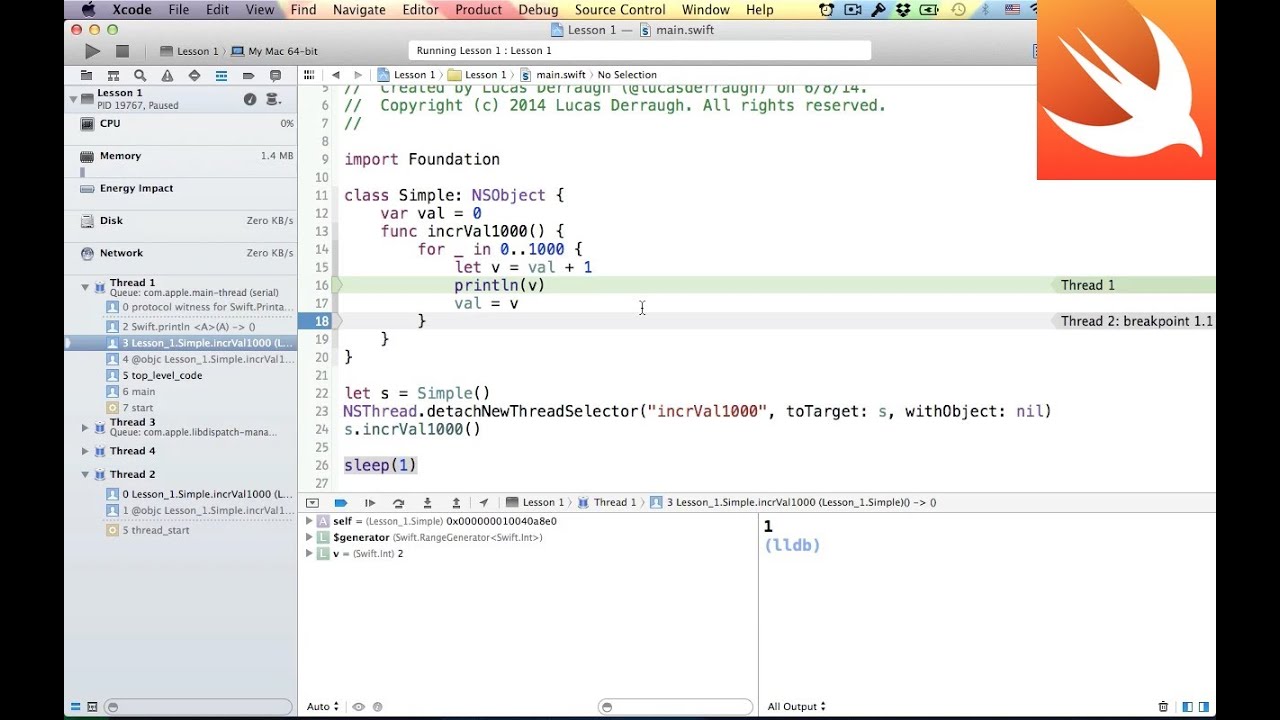This screenshot has height=720, width=1280.
Task: Click the line 18 gutter number
Action: click(x=320, y=321)
